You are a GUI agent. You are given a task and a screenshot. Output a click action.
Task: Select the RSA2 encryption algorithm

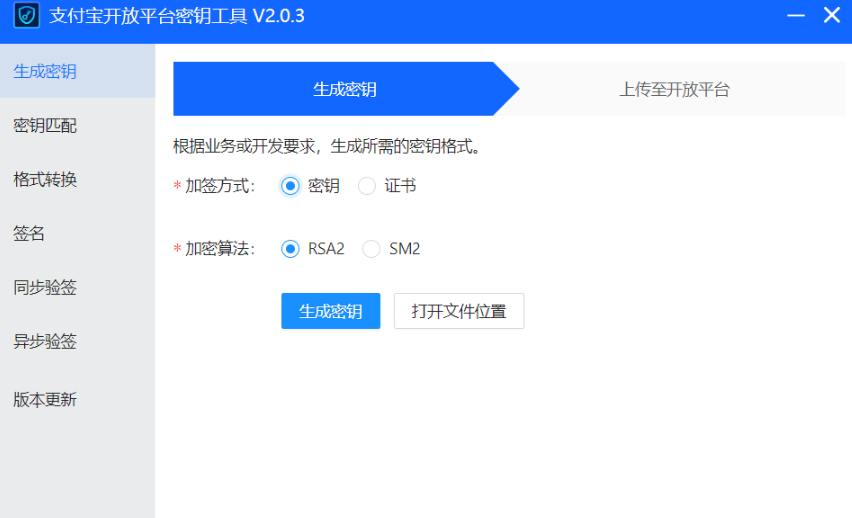click(290, 249)
